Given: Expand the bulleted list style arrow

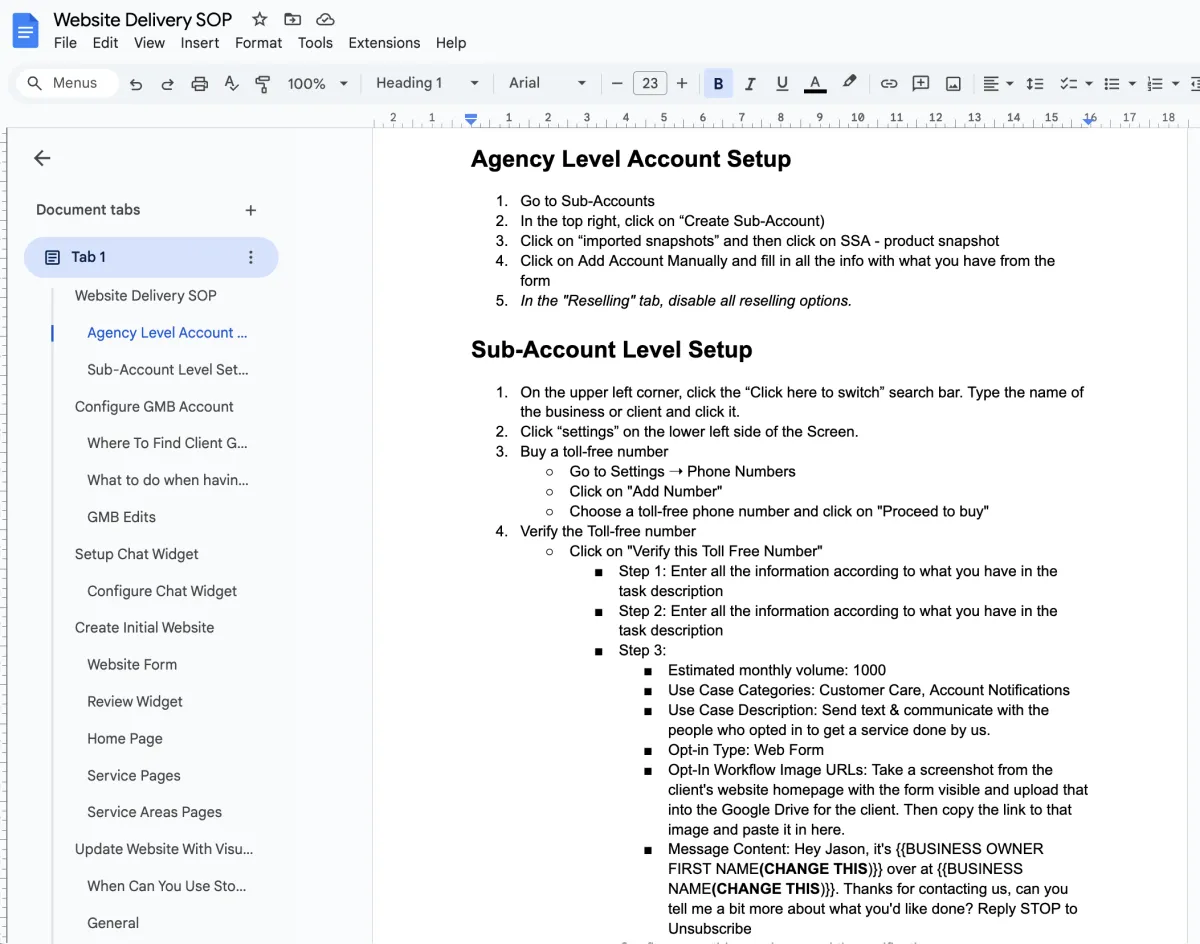Looking at the screenshot, I should coord(1131,84).
